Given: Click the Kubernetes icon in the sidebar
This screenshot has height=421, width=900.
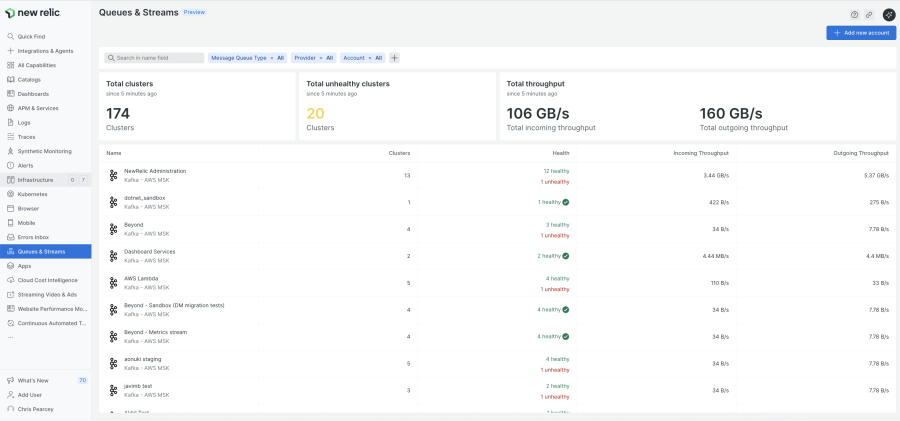Looking at the screenshot, I should click(10, 194).
